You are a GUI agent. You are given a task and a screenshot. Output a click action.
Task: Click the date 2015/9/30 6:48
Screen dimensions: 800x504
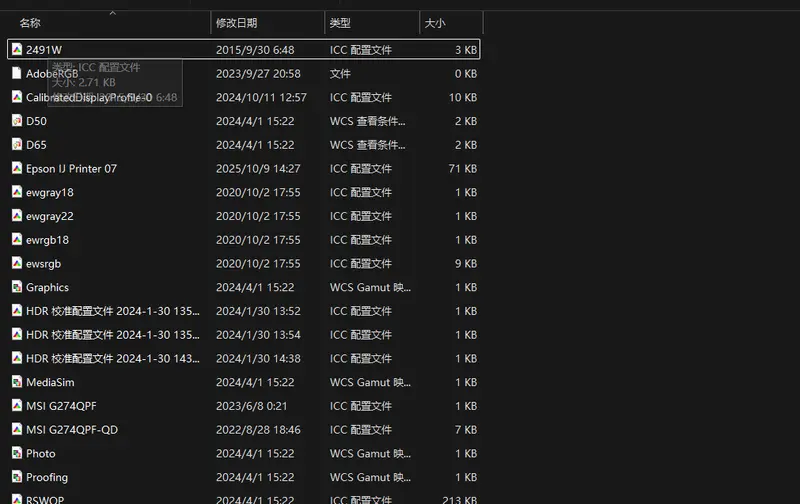point(255,50)
